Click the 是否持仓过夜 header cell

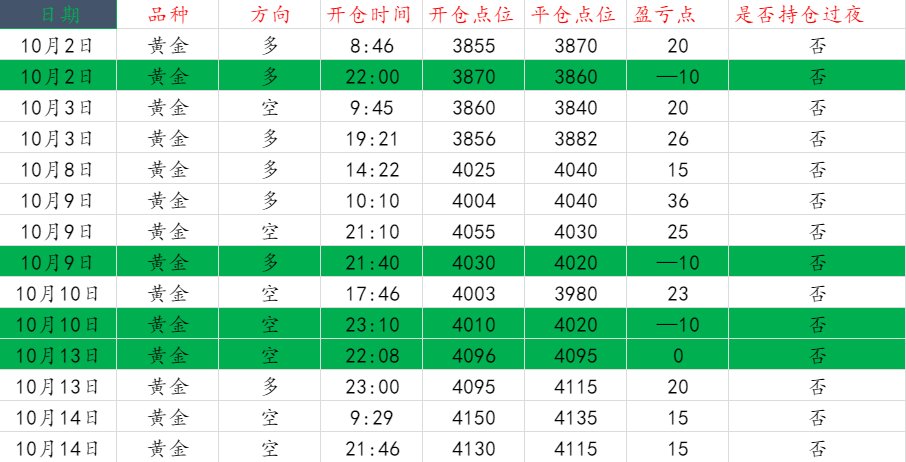pos(816,15)
